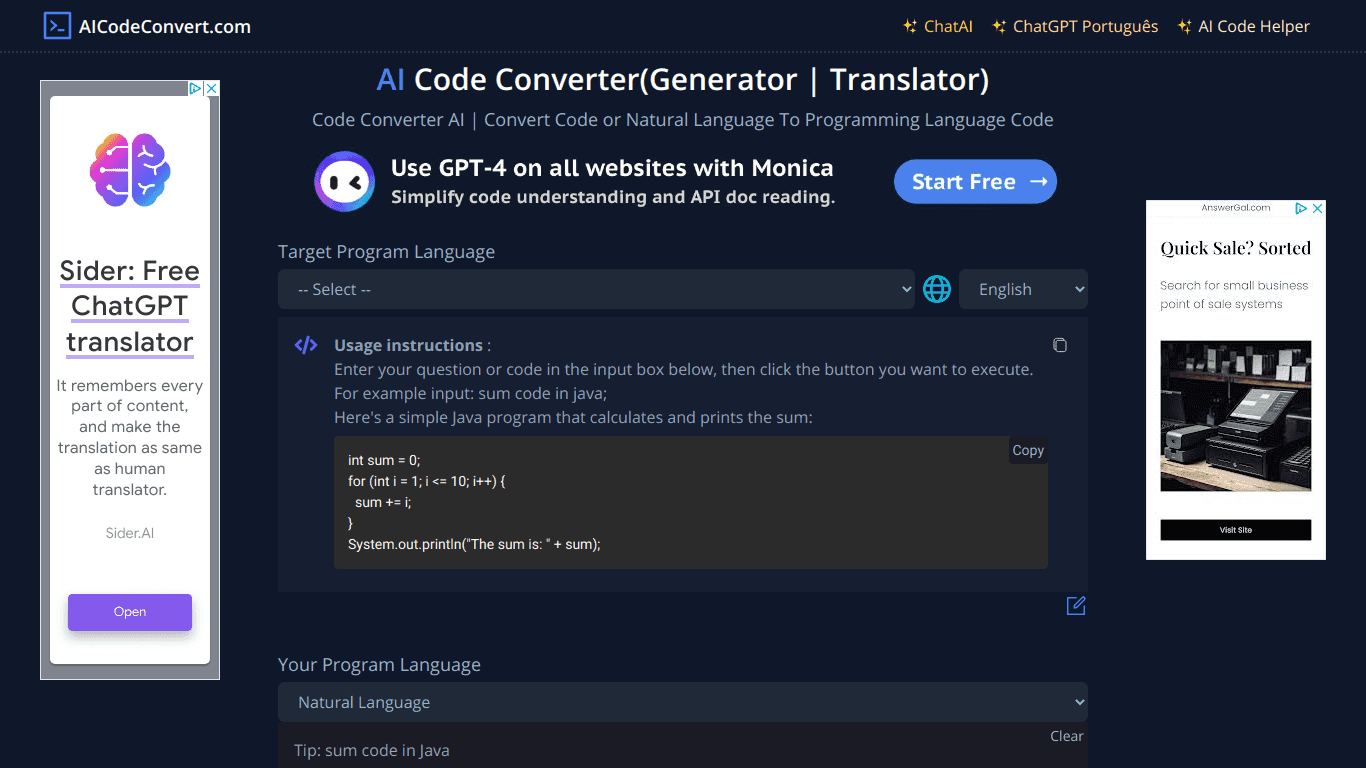Screen dimensions: 1366x768
Task: Click the Start Free button
Action: pos(975,181)
